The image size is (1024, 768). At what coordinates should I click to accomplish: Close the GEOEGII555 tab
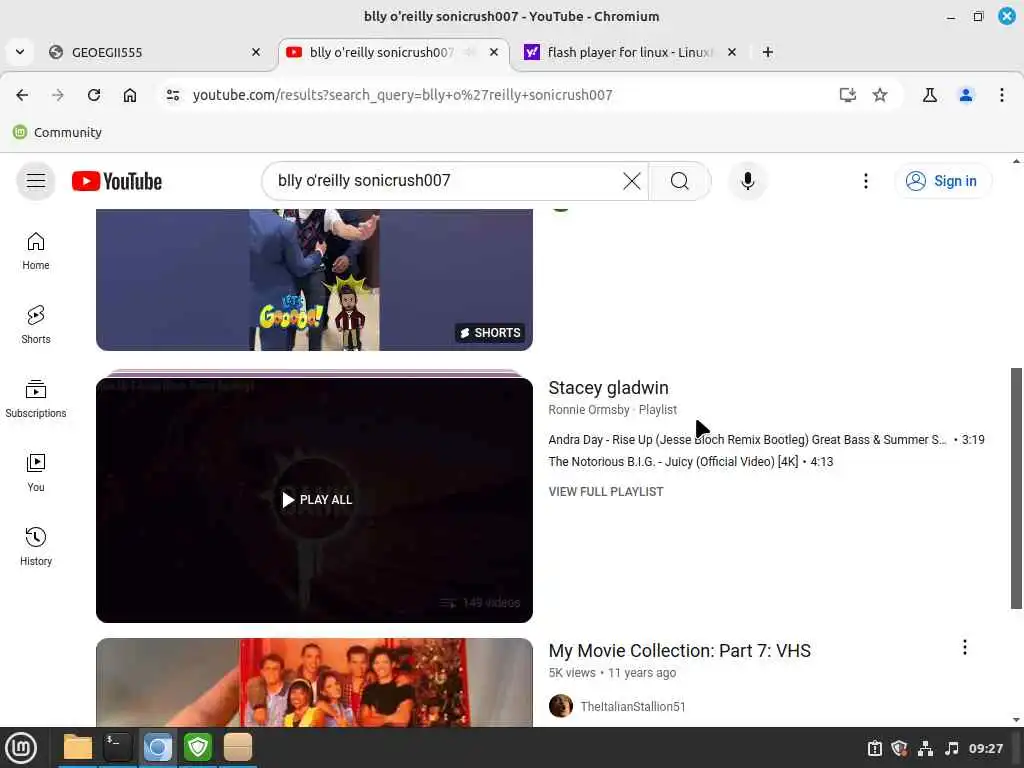click(256, 52)
